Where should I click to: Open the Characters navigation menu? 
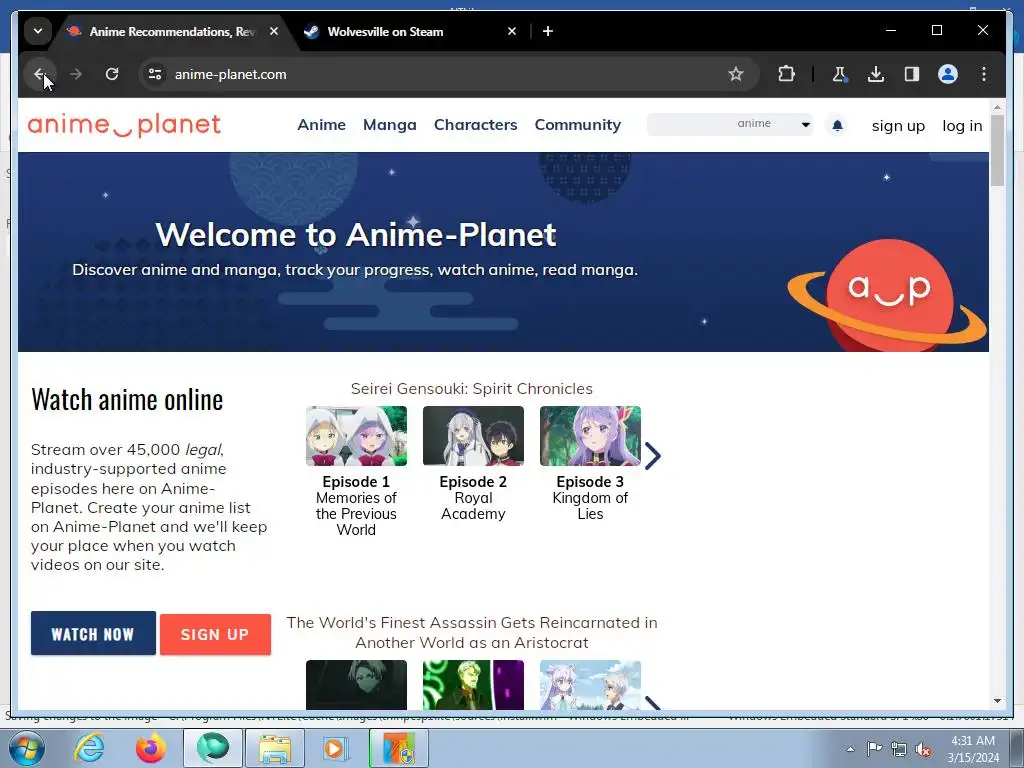tap(475, 125)
